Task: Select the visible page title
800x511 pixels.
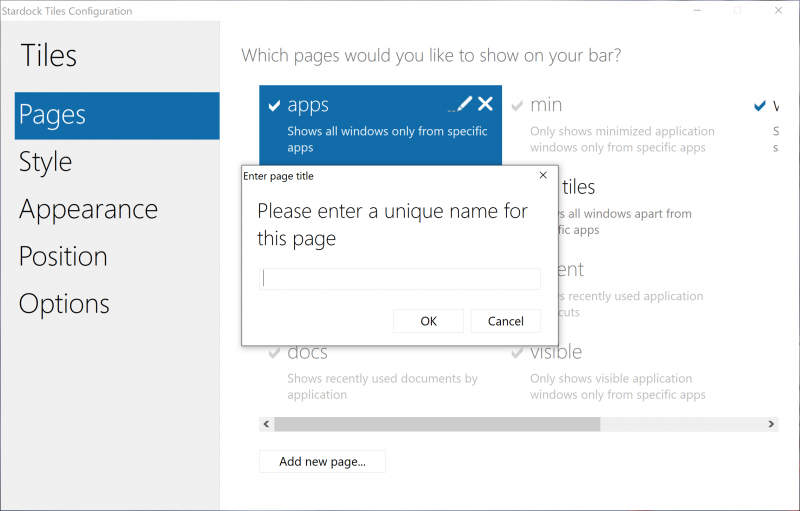Action: coord(556,352)
